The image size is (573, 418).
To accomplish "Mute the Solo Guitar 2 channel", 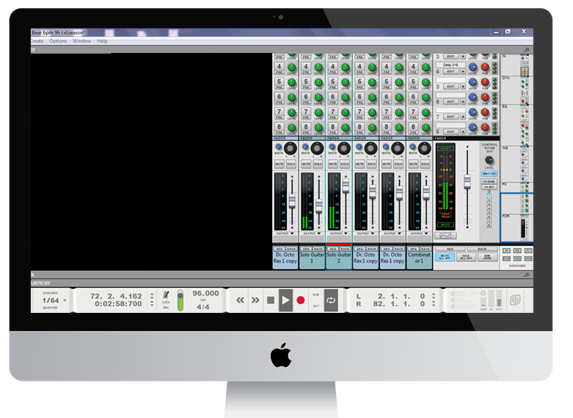I will point(333,164).
